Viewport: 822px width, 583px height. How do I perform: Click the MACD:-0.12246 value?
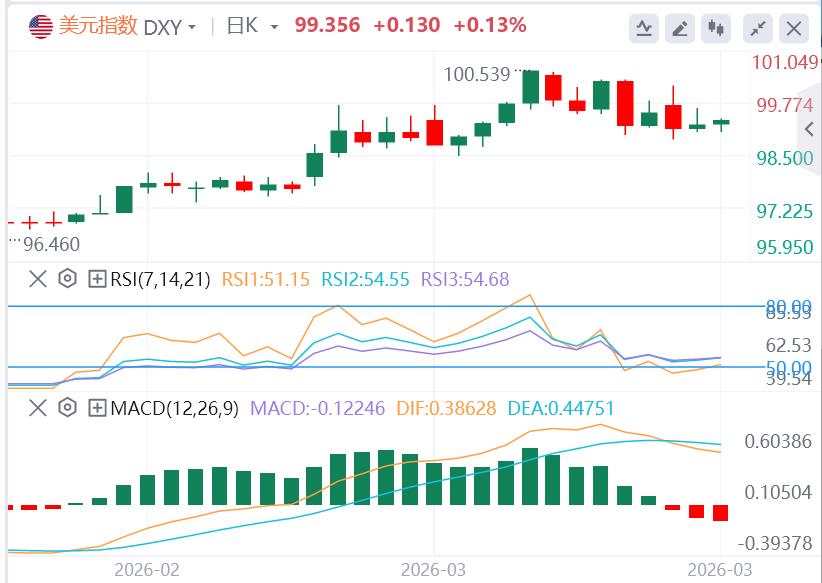tap(318, 408)
